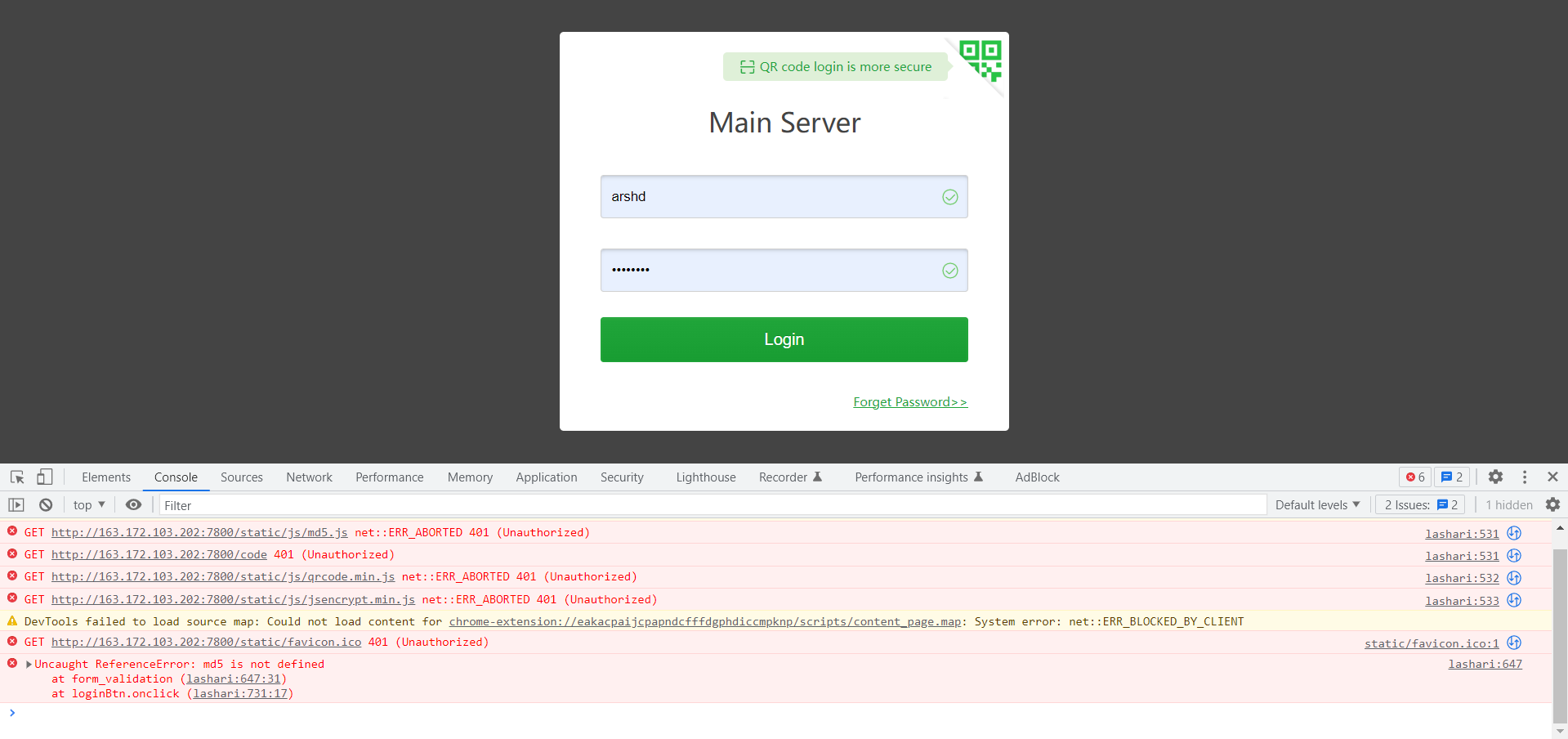Screen dimensions: 1568x739
Task: Show the console sidebar
Action: 16,505
